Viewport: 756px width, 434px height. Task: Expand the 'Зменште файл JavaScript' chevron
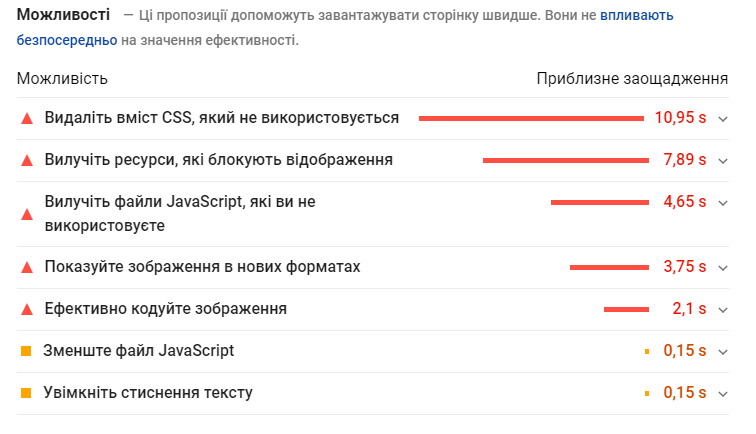[724, 351]
